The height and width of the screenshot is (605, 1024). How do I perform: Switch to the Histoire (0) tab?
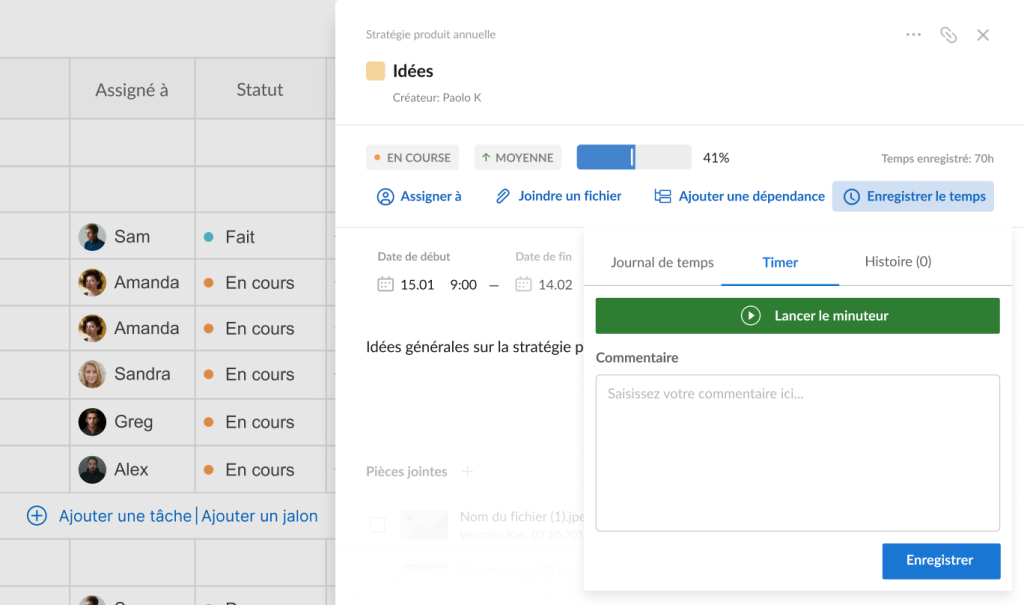pos(898,261)
